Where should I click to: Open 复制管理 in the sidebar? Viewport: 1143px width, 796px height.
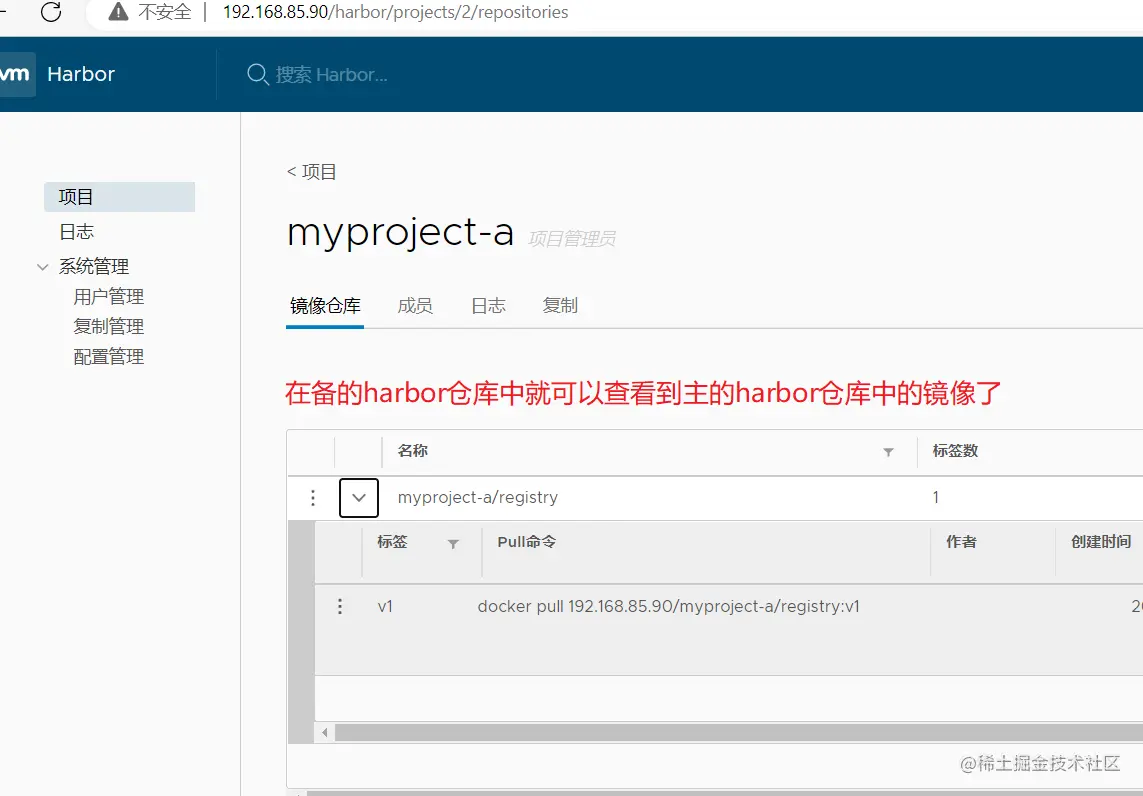tap(109, 327)
